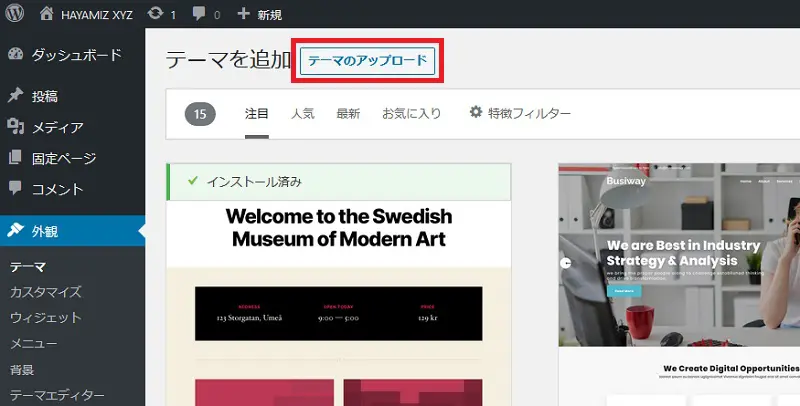The width and height of the screenshot is (800, 406).
Task: Show お気に入り favorites themes tab
Action: point(411,113)
